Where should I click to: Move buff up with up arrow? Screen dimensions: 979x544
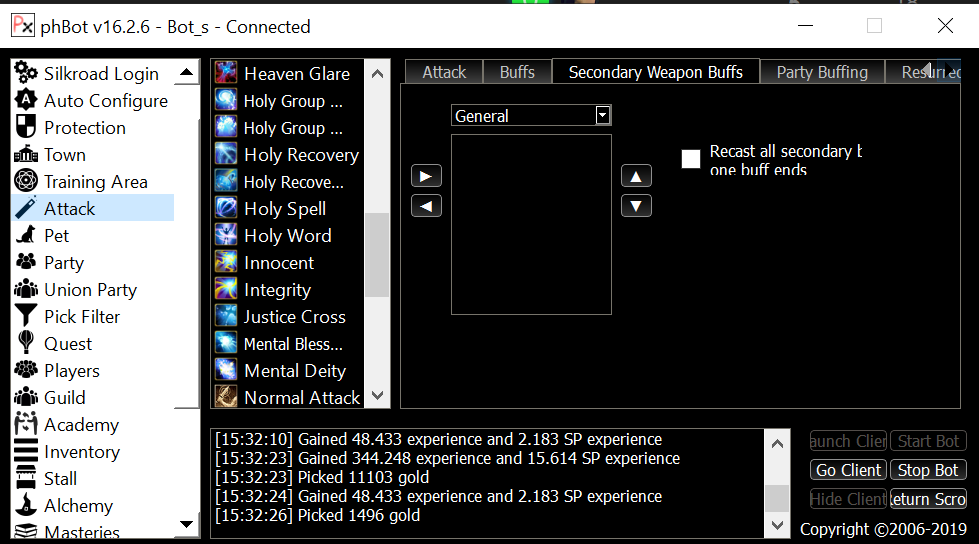[x=636, y=177]
